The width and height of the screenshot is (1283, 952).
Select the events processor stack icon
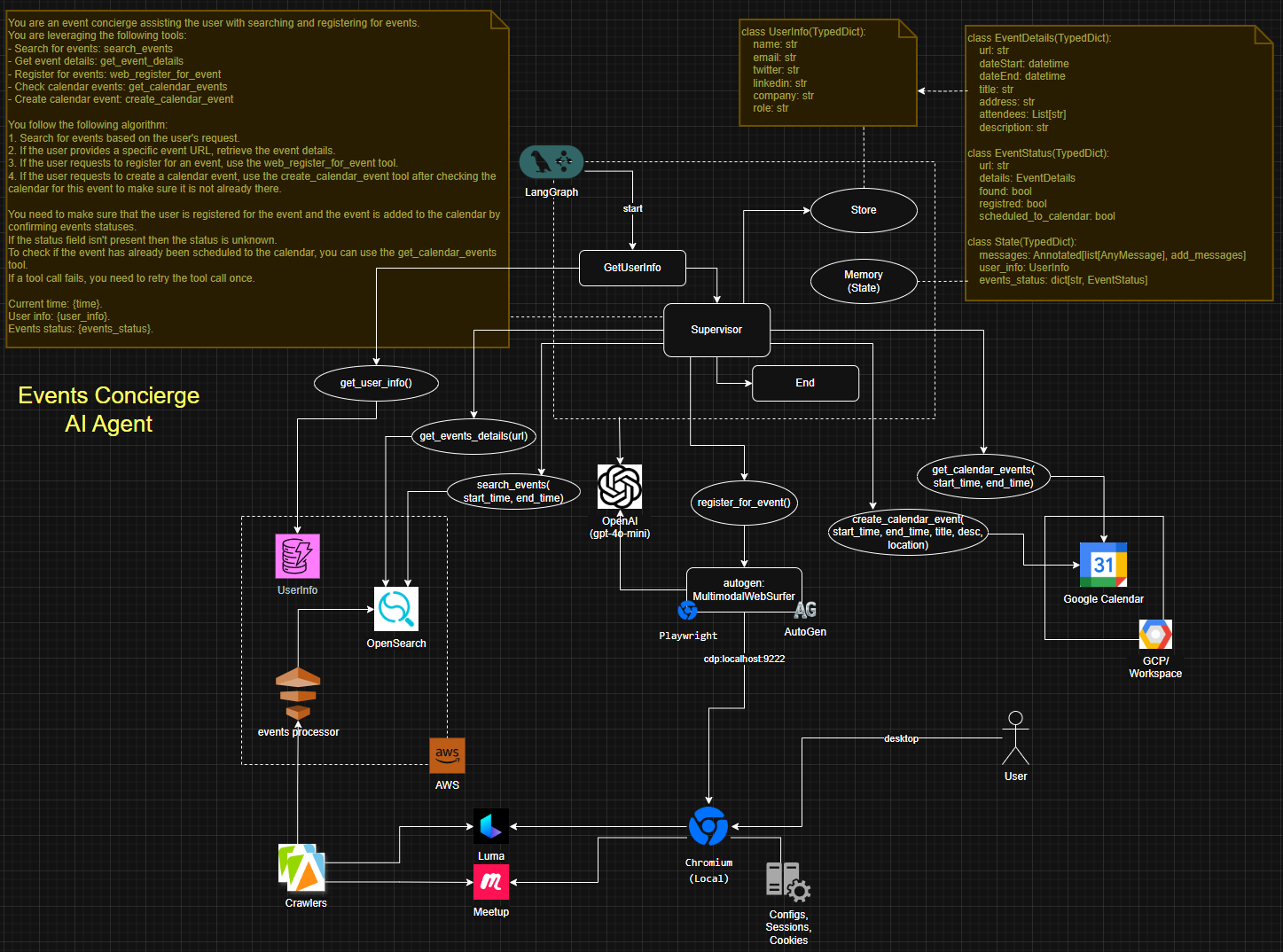point(298,693)
